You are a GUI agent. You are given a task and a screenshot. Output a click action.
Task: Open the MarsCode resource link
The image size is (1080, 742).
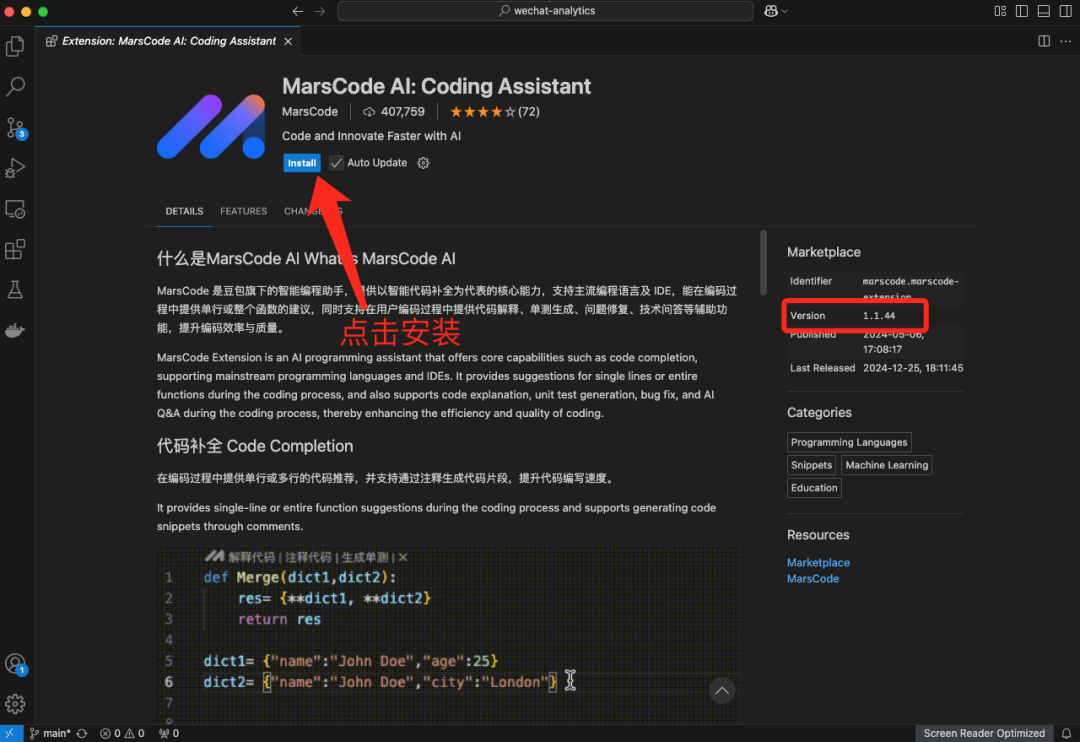pyautogui.click(x=813, y=579)
